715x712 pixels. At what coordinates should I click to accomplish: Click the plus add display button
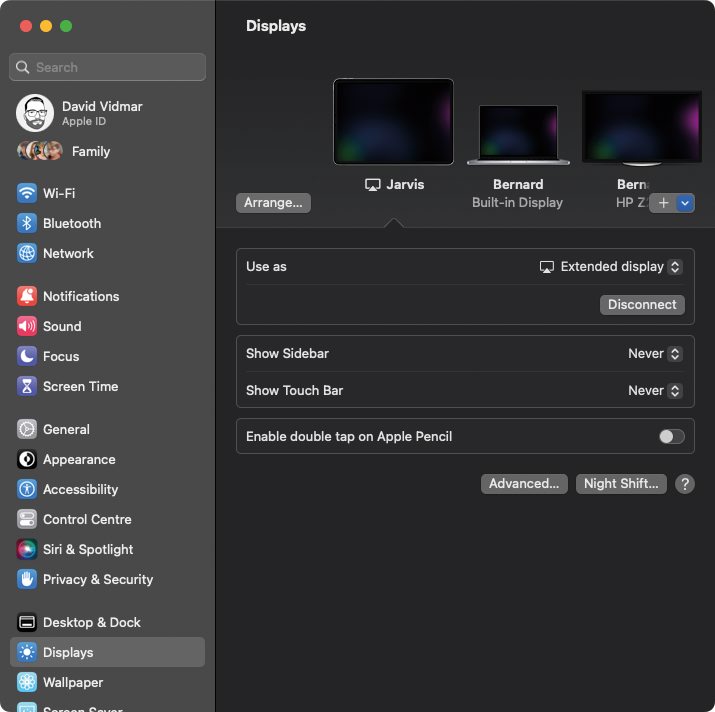(663, 203)
